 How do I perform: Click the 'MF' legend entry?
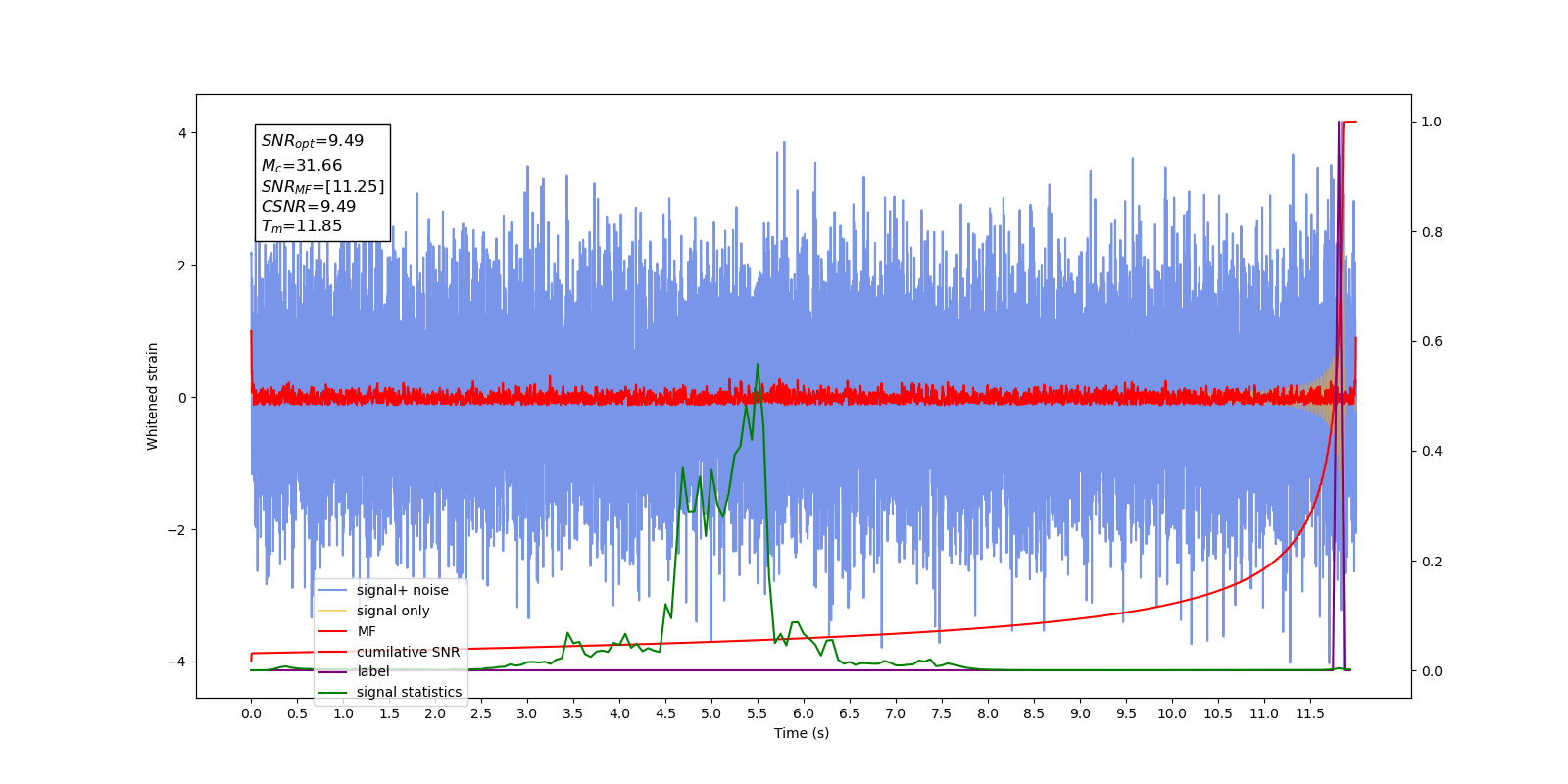[x=348, y=631]
